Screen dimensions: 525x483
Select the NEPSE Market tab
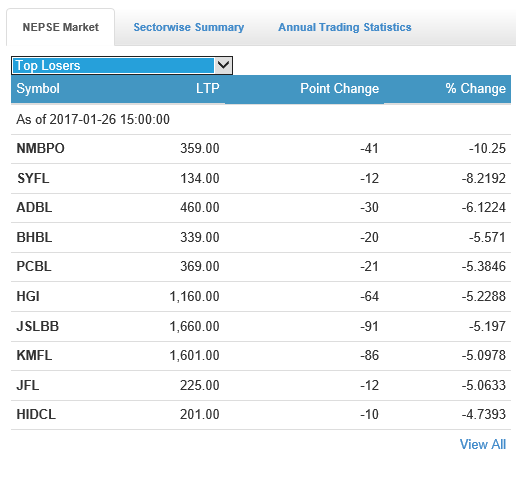click(x=61, y=27)
